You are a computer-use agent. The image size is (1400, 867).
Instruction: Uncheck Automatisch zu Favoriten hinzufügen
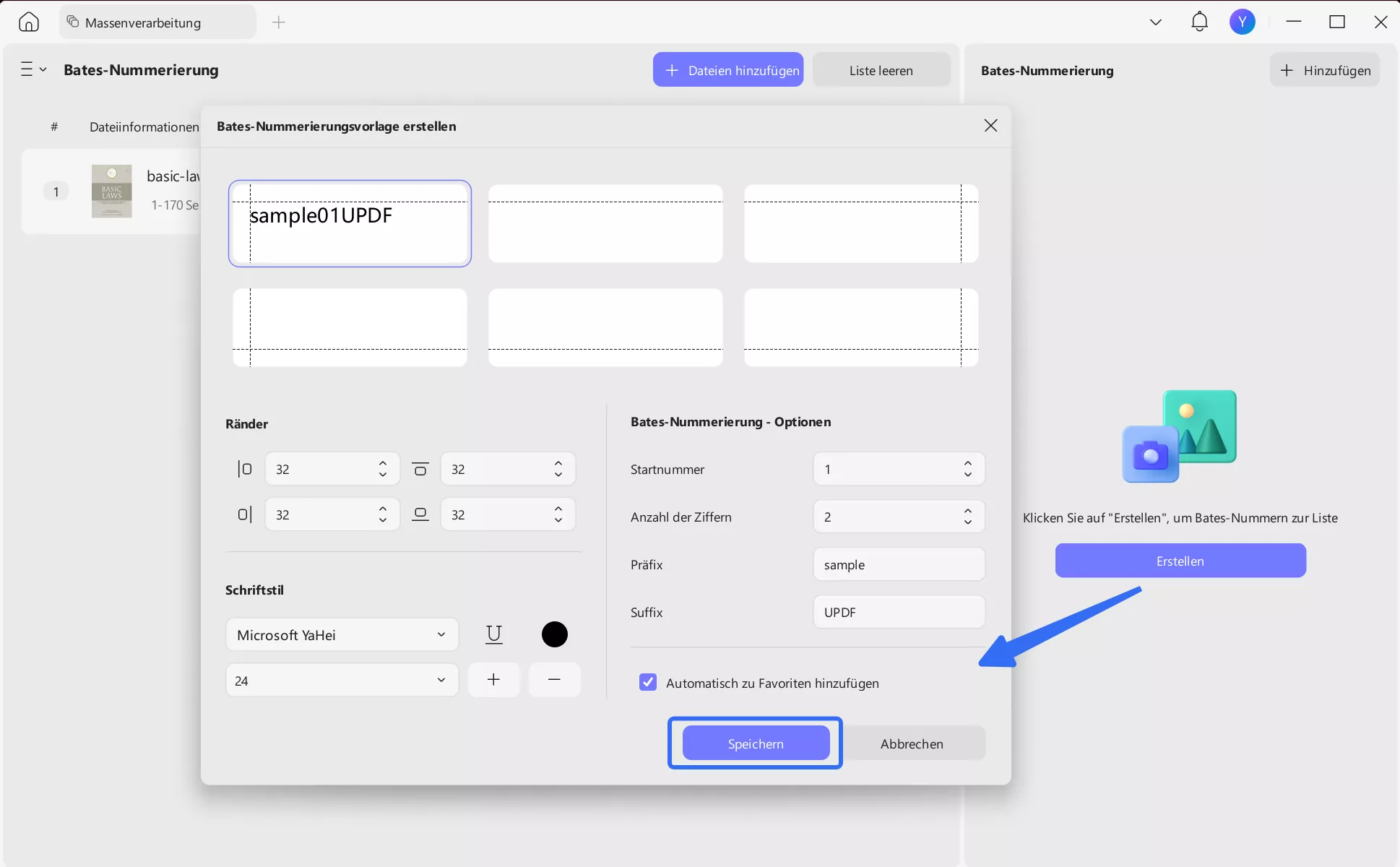click(x=648, y=683)
